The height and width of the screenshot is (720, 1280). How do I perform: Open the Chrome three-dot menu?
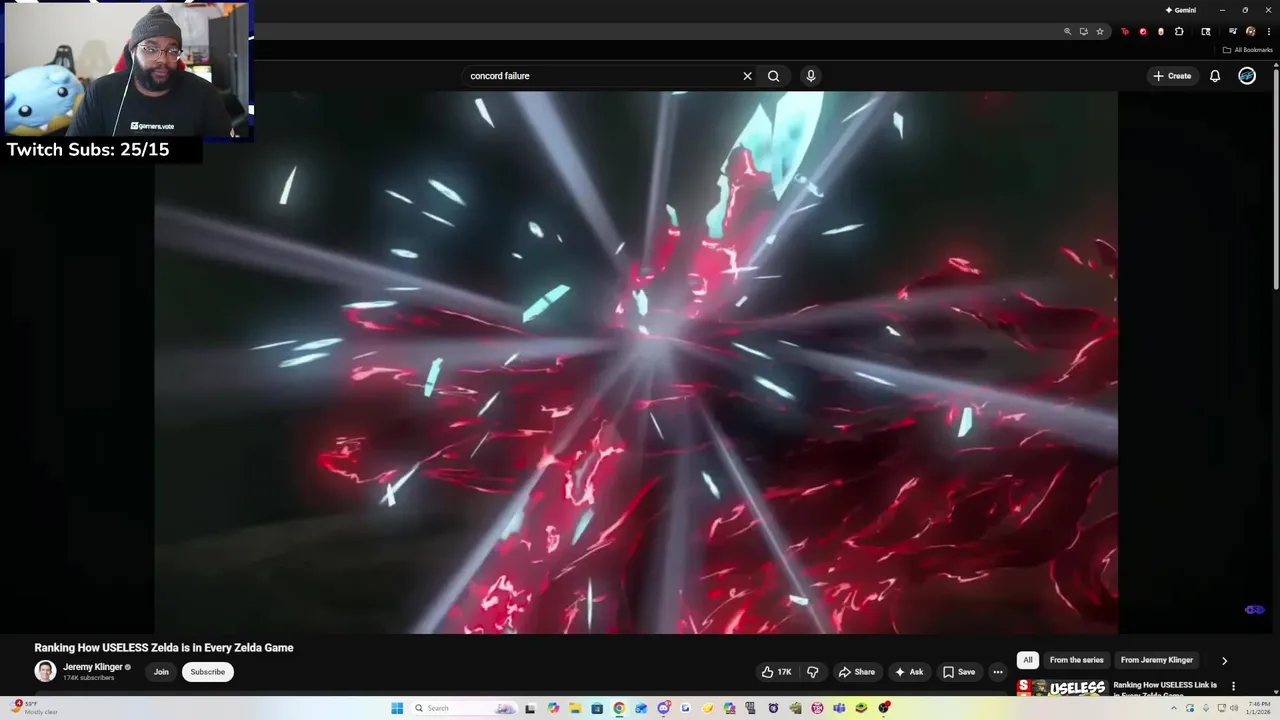coord(1269,31)
